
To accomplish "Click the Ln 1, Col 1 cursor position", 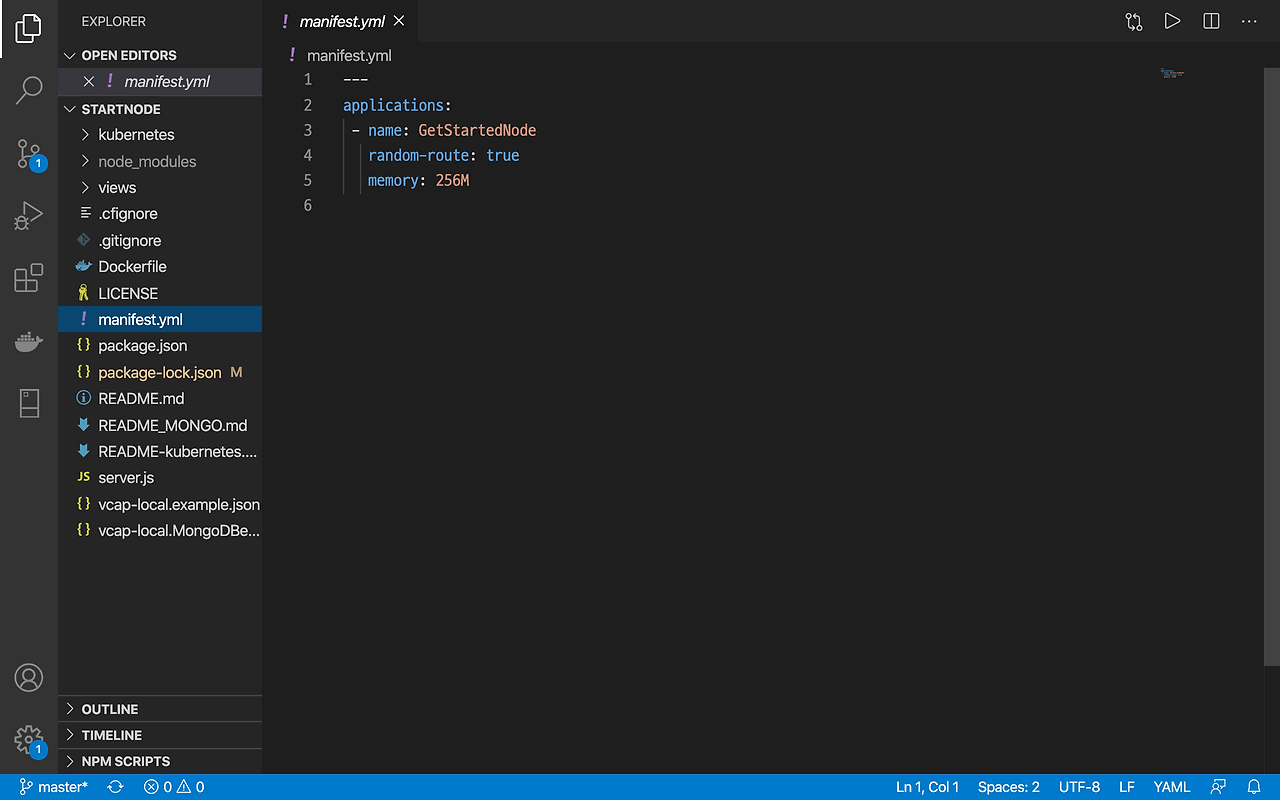I will tap(928, 787).
